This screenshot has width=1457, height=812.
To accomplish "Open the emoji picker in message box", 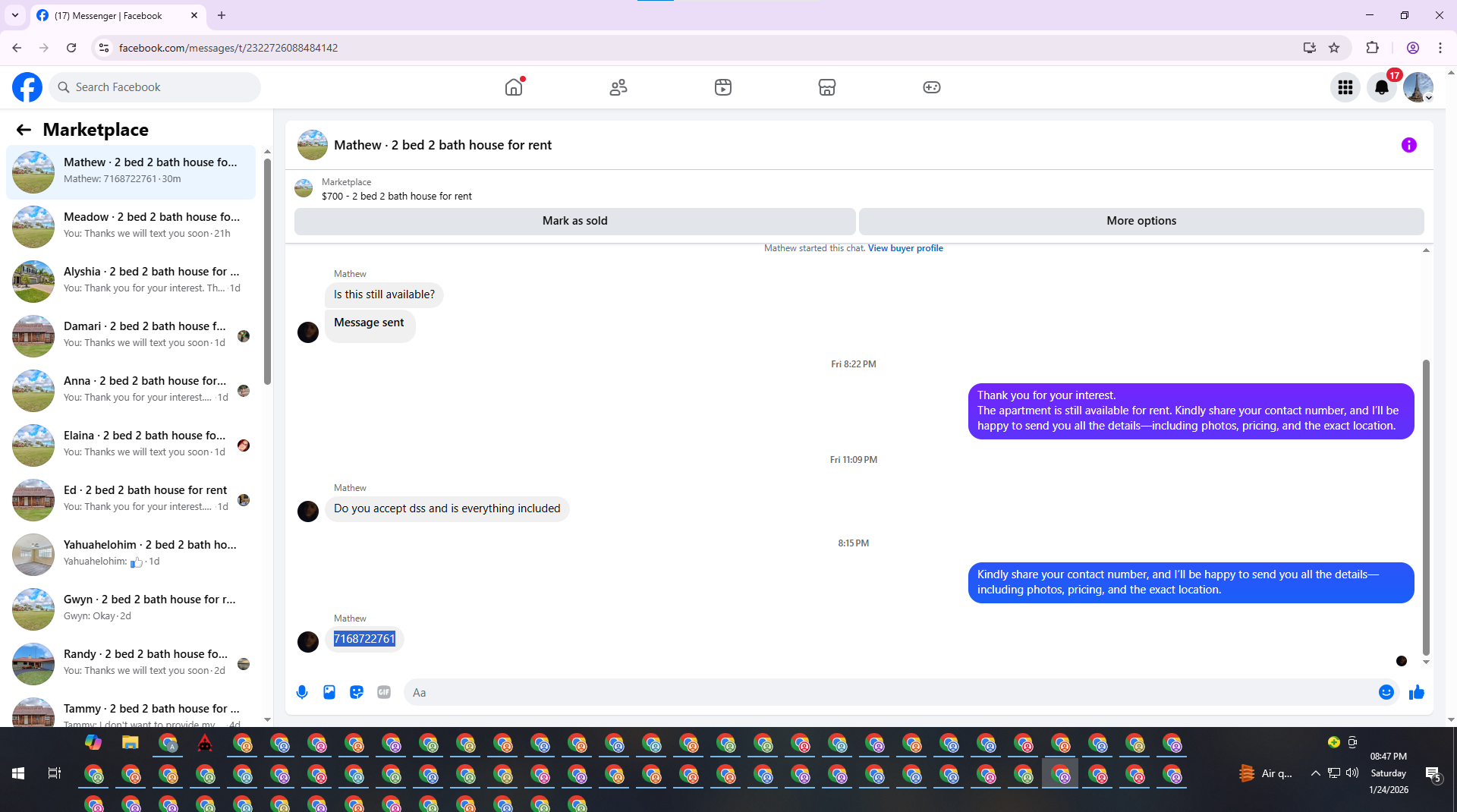I will pos(1386,692).
